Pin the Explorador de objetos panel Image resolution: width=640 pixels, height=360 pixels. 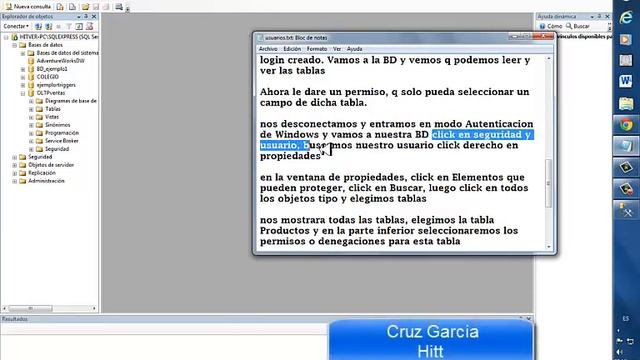pyautogui.click(x=86, y=16)
